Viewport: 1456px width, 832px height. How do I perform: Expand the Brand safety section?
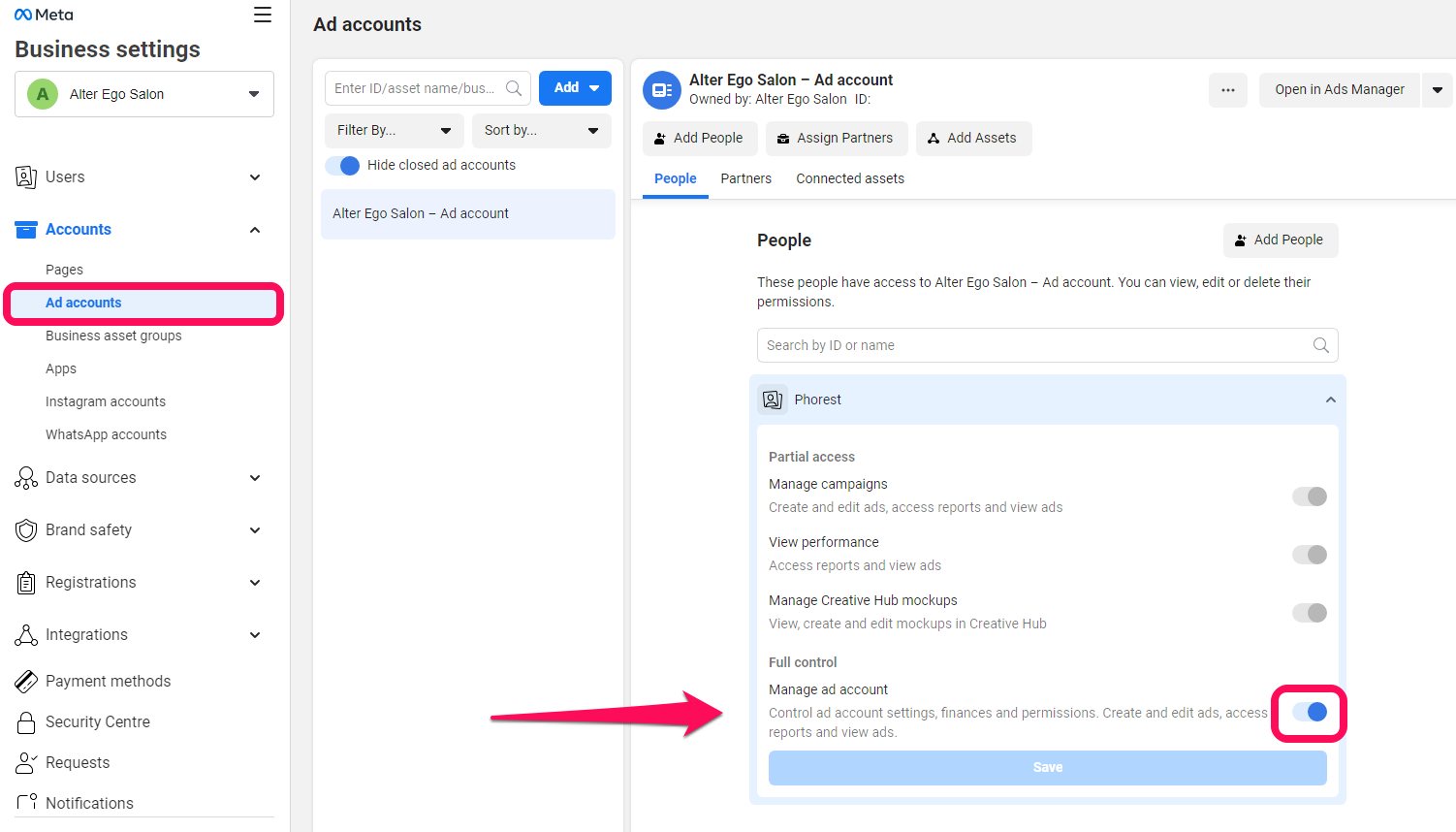[255, 530]
